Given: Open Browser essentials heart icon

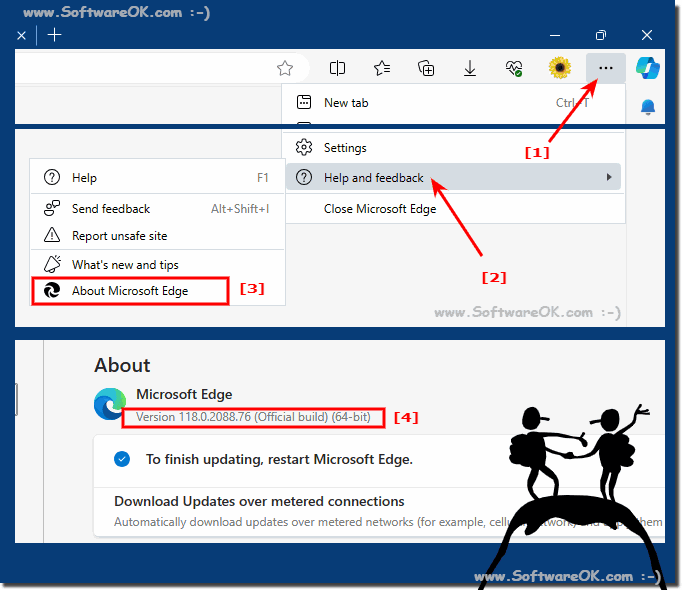Looking at the screenshot, I should (514, 68).
